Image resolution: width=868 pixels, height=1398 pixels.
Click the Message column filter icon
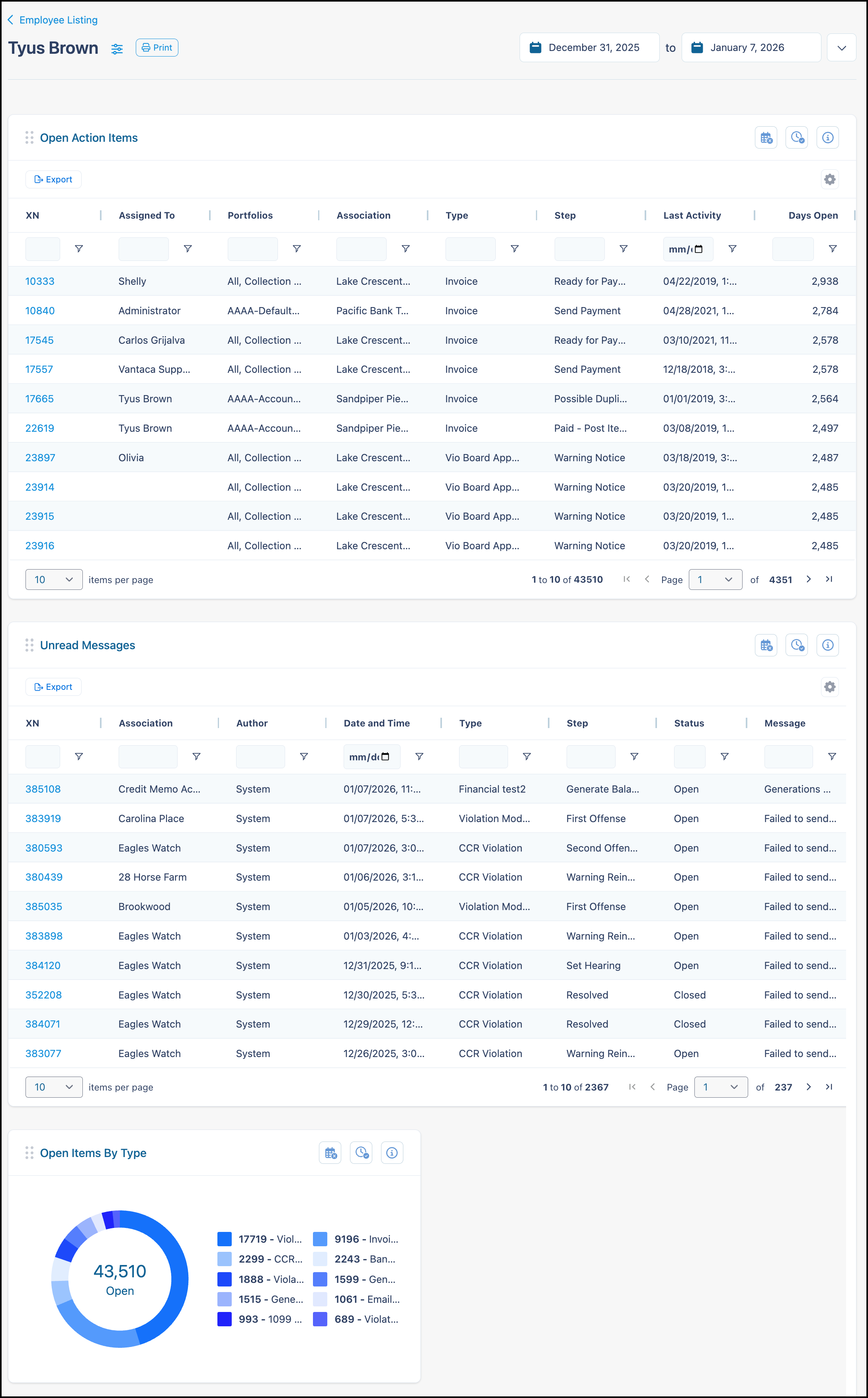(832, 757)
